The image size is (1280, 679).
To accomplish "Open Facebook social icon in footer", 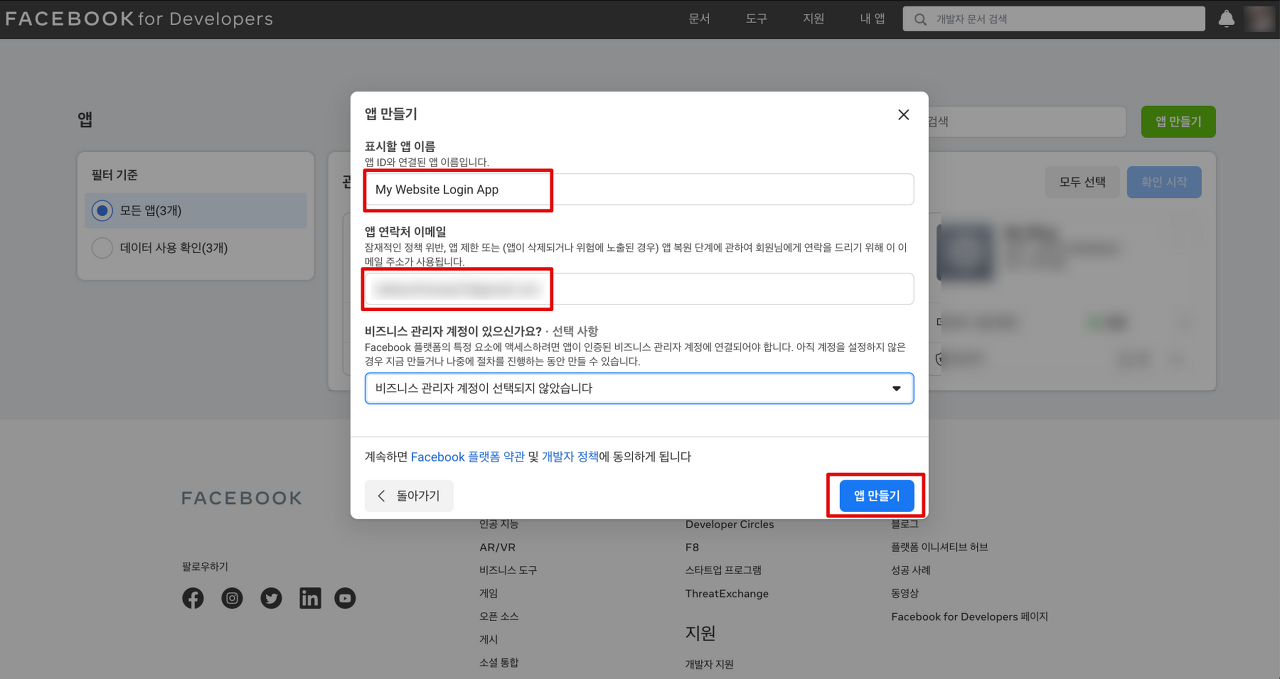I will pos(193,598).
